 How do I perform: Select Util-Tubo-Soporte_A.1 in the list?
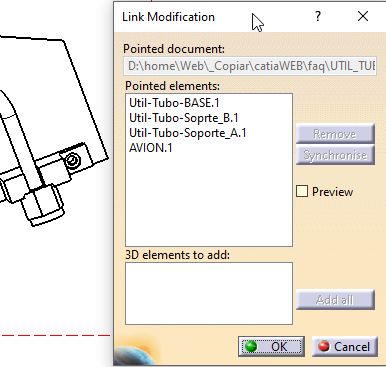pos(188,133)
